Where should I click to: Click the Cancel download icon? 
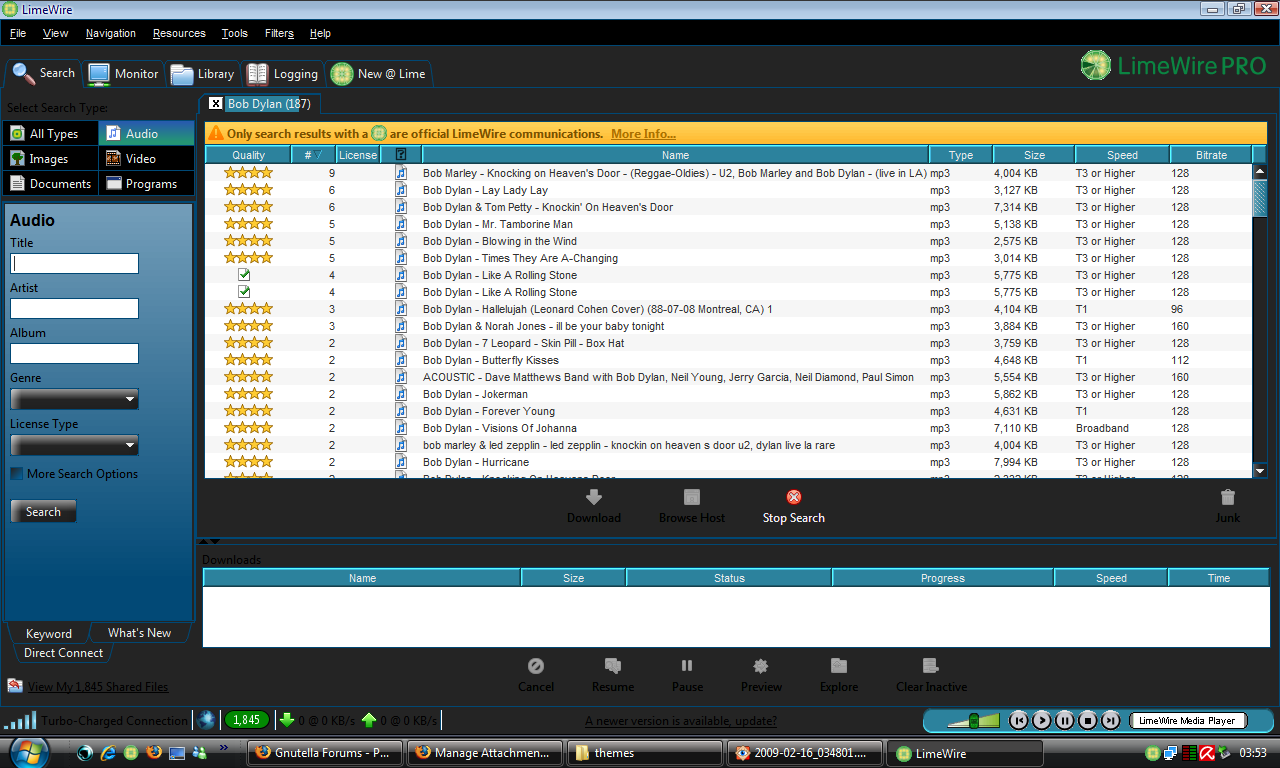coord(536,666)
